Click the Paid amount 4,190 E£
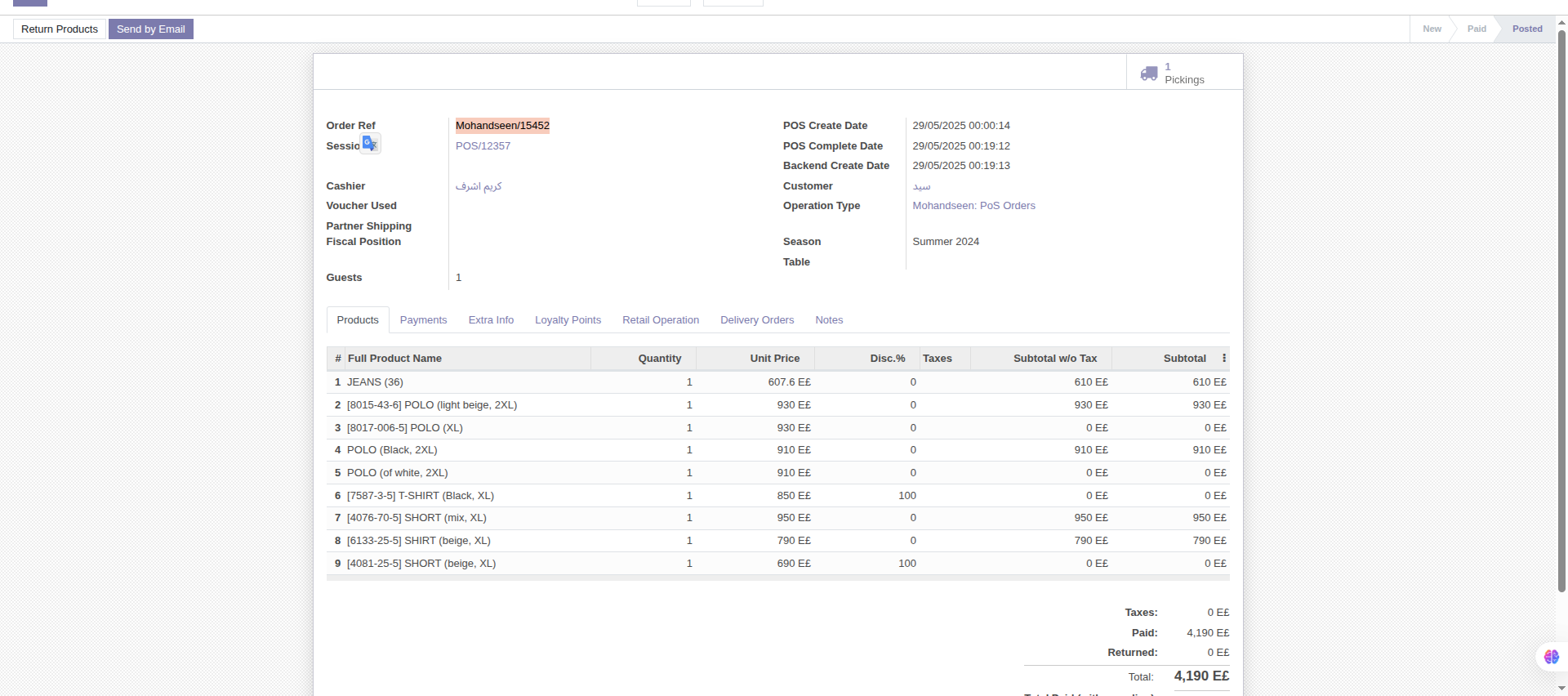1568x696 pixels. coord(1208,633)
